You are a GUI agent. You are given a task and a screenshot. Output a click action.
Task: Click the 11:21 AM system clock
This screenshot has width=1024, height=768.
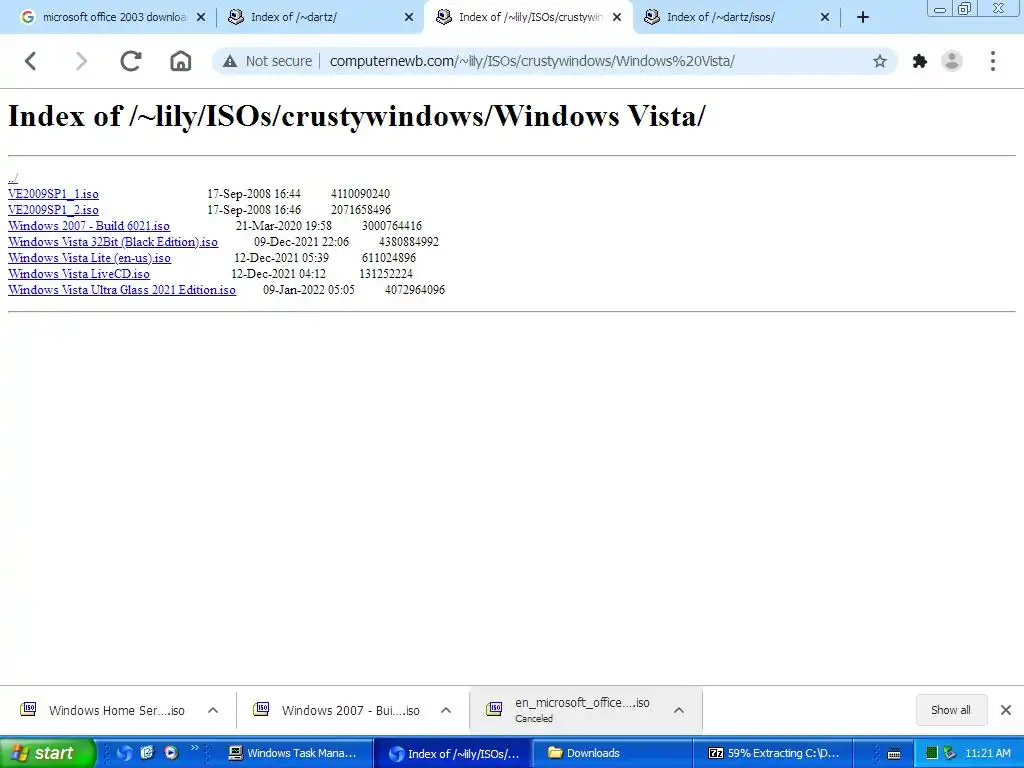tap(987, 754)
